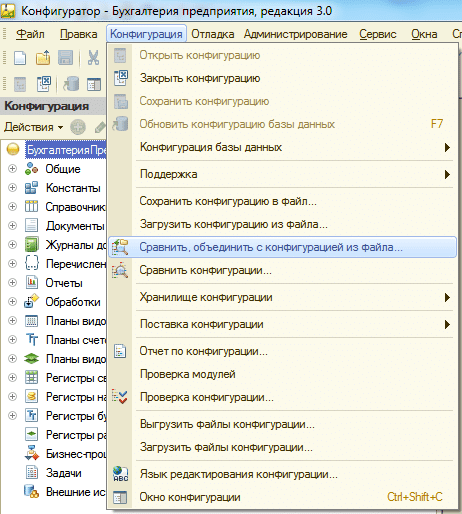Click the Cut scissors toolbar icon

[93, 57]
